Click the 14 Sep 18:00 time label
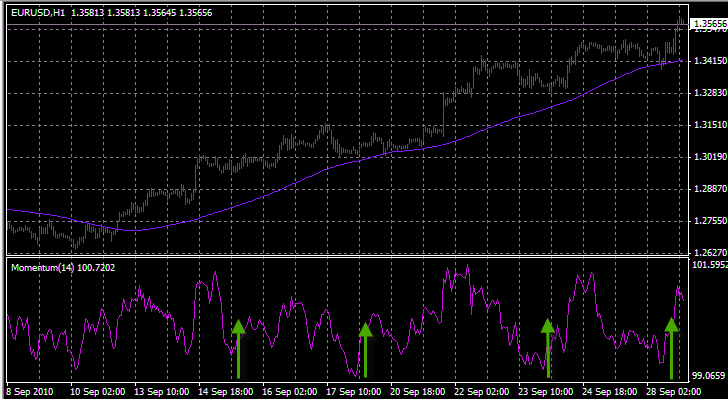Viewport: 728px width, 399px height. click(x=226, y=391)
